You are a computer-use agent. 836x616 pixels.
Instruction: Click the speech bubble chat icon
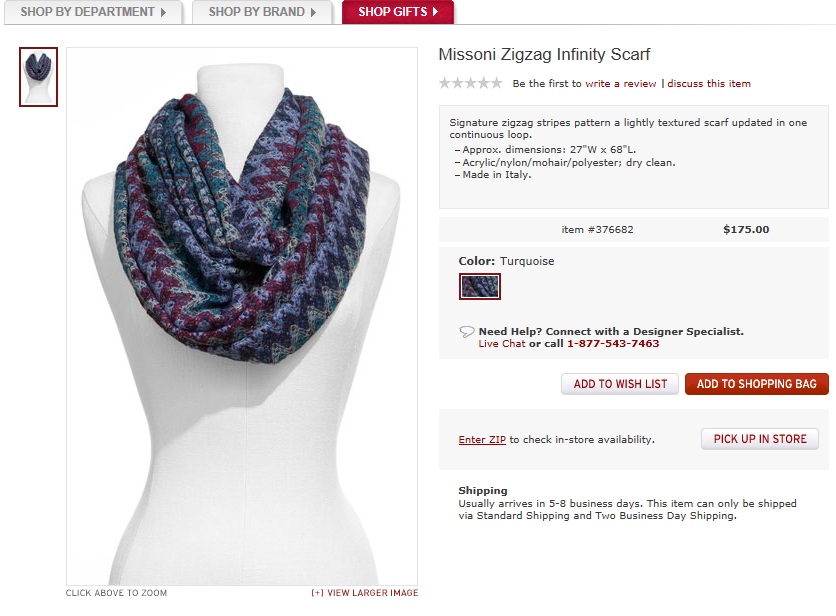[467, 331]
